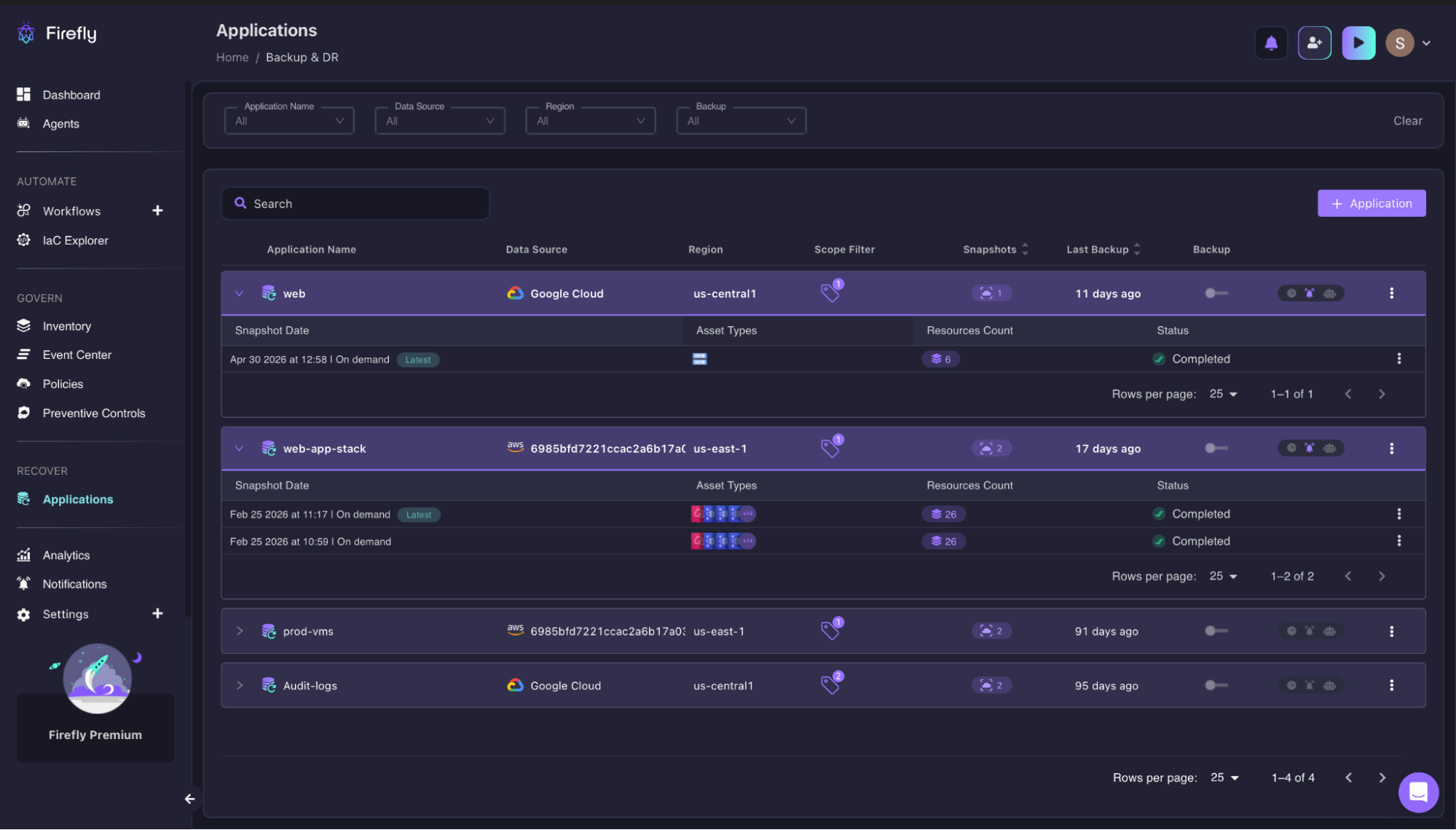Open options for Feb 25 11:17 snapshot
Image resolution: width=1456 pixels, height=830 pixels.
pos(1398,514)
